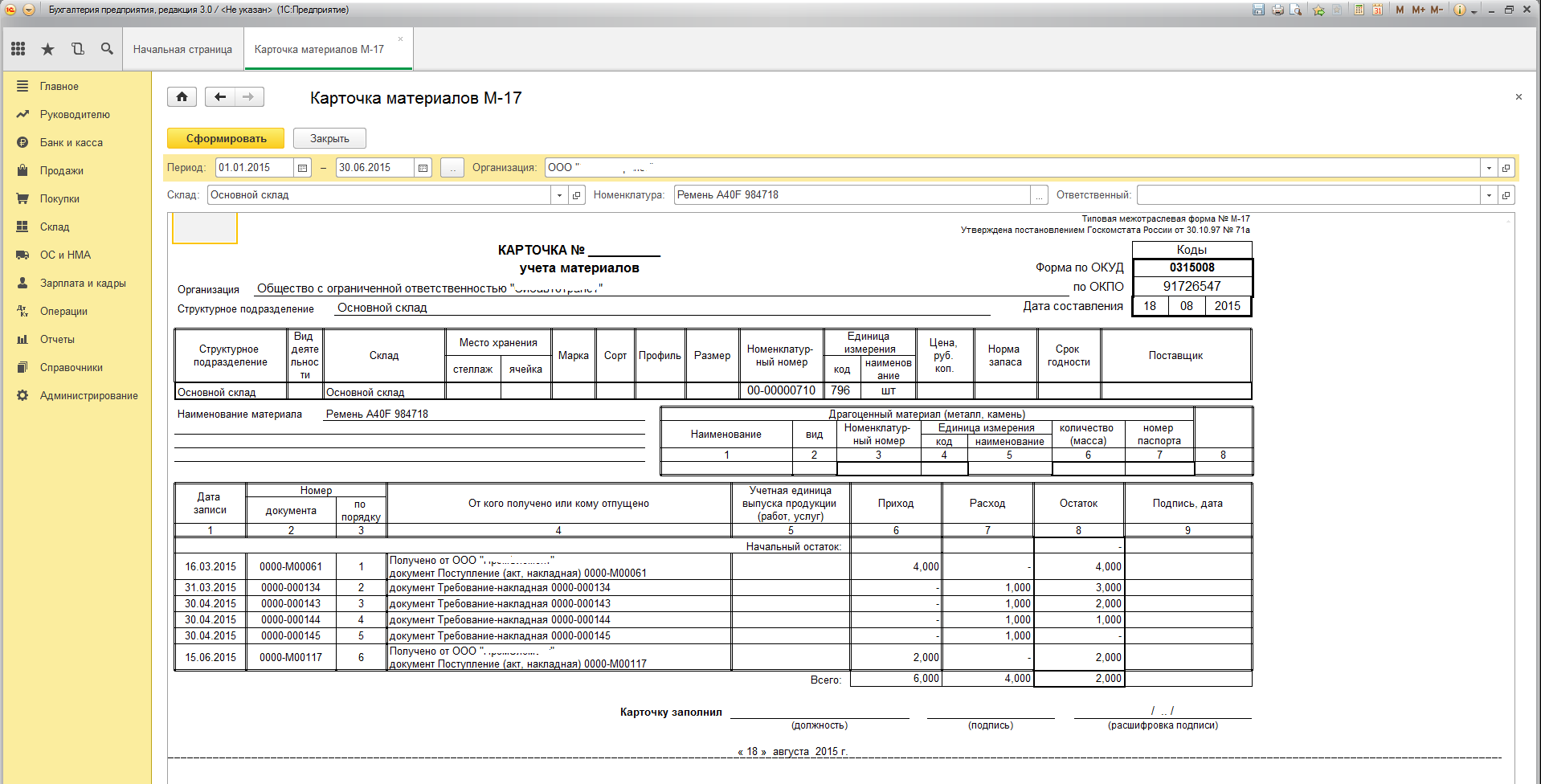Click the Save (floppy disk) icon in title bar

coord(1258,10)
